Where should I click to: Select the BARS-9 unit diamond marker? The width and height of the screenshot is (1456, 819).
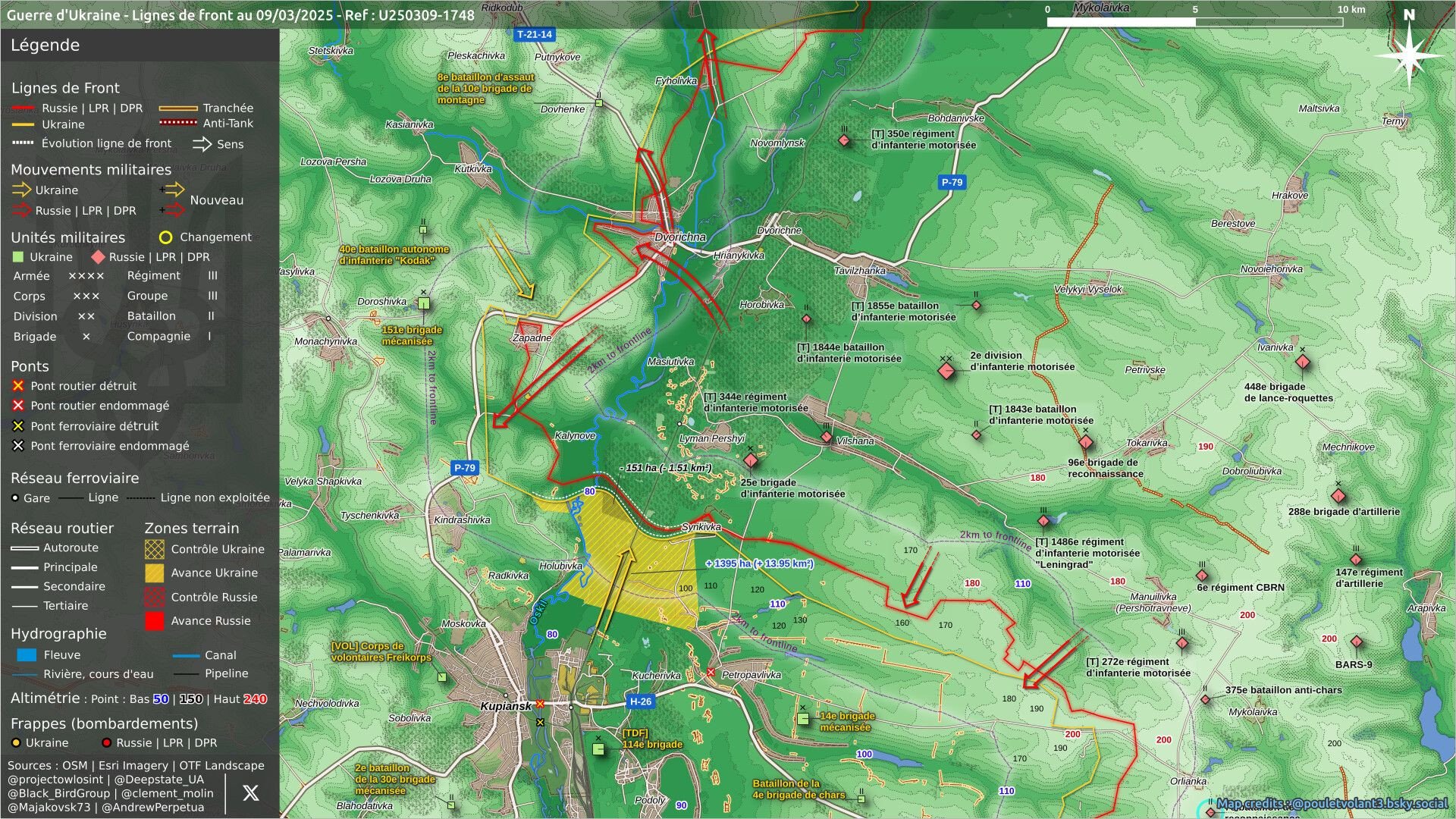click(1357, 642)
